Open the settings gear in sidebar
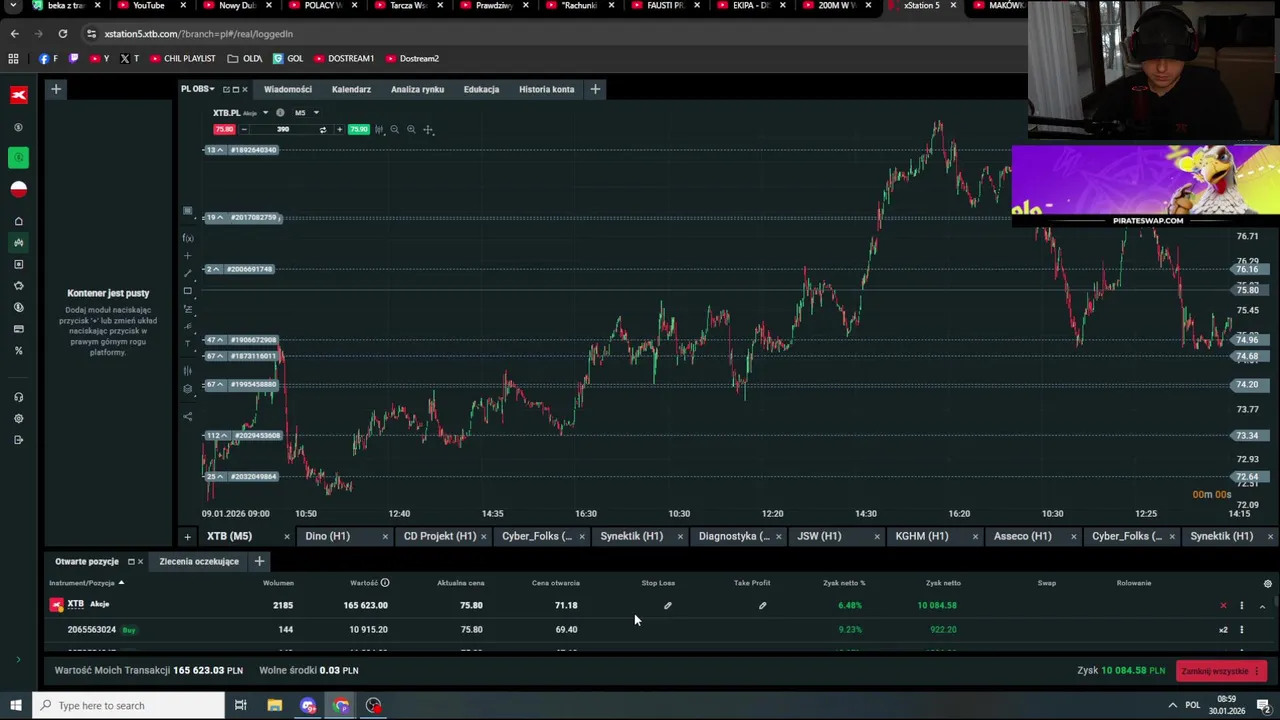The height and width of the screenshot is (720, 1280). (x=18, y=419)
